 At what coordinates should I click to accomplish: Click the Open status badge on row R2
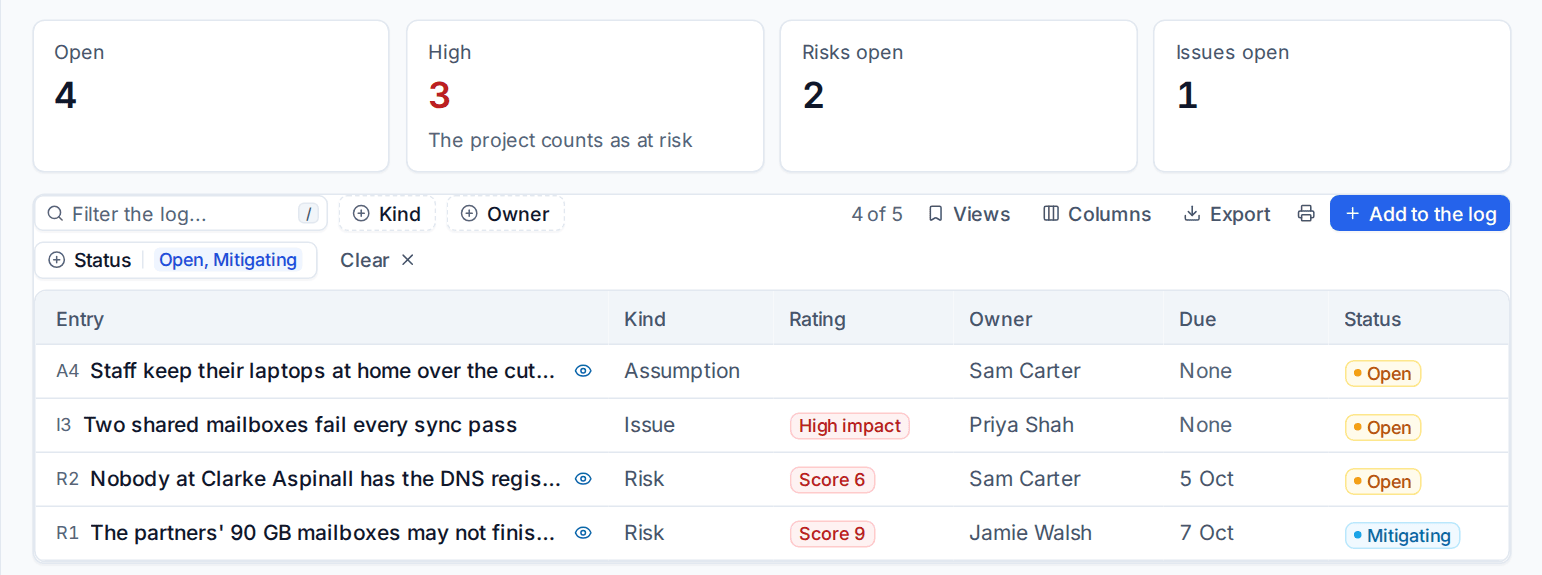pos(1382,481)
